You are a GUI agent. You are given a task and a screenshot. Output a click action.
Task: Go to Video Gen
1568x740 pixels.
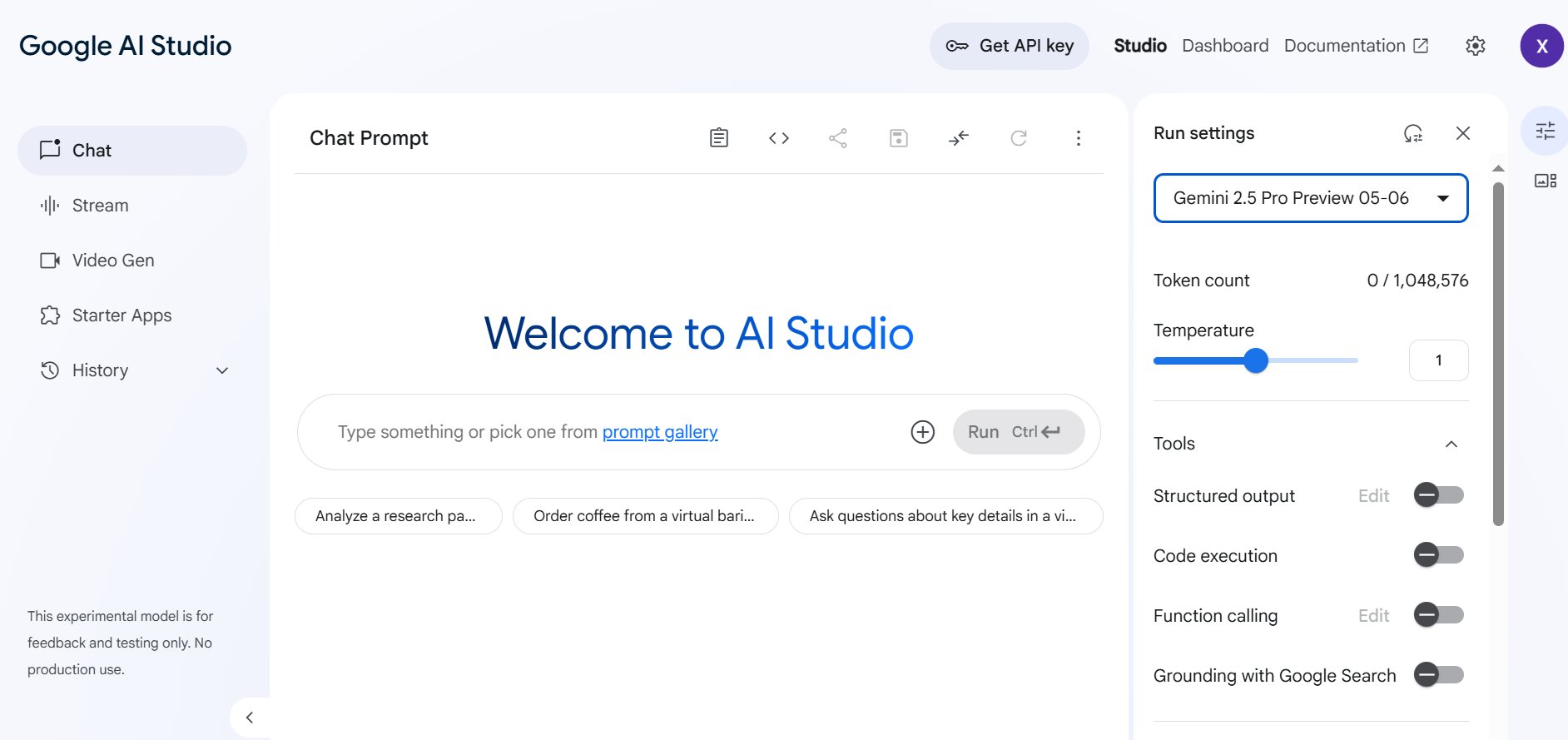coord(132,261)
